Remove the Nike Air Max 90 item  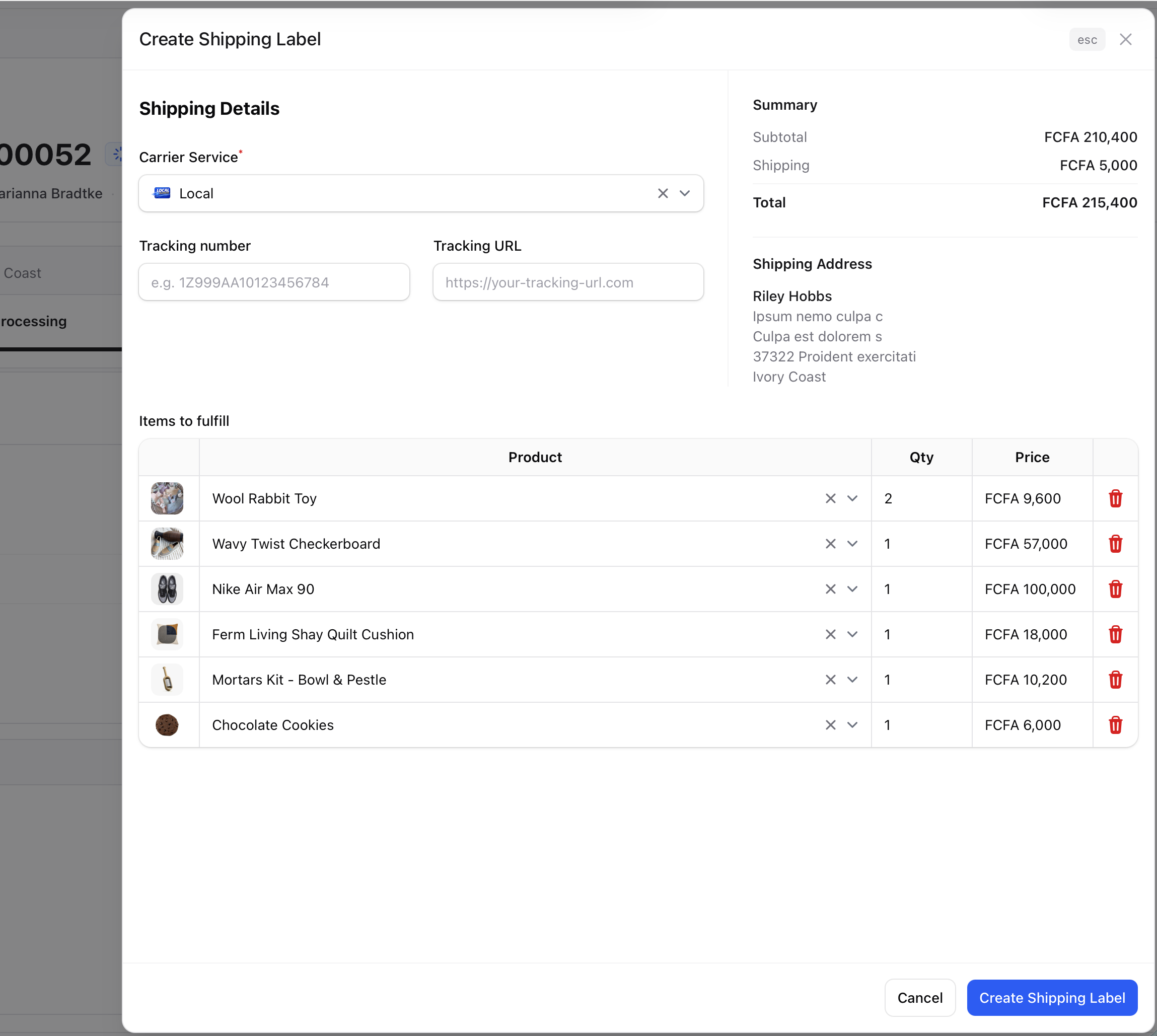(x=1115, y=589)
